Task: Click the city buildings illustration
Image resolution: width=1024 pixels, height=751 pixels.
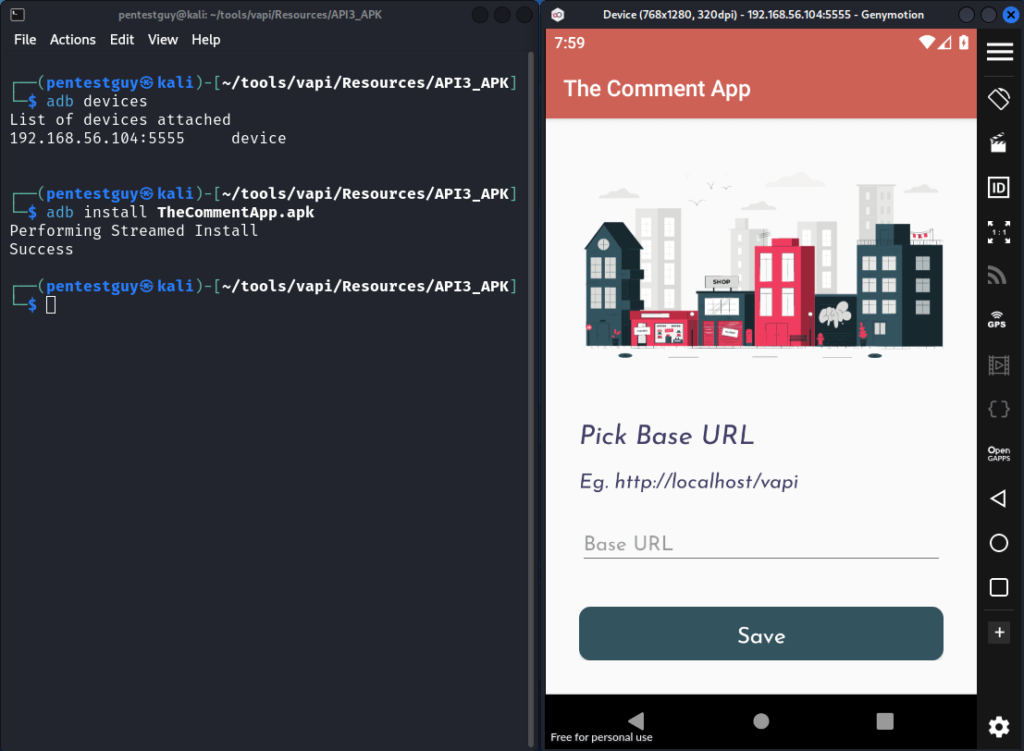Action: click(x=763, y=265)
